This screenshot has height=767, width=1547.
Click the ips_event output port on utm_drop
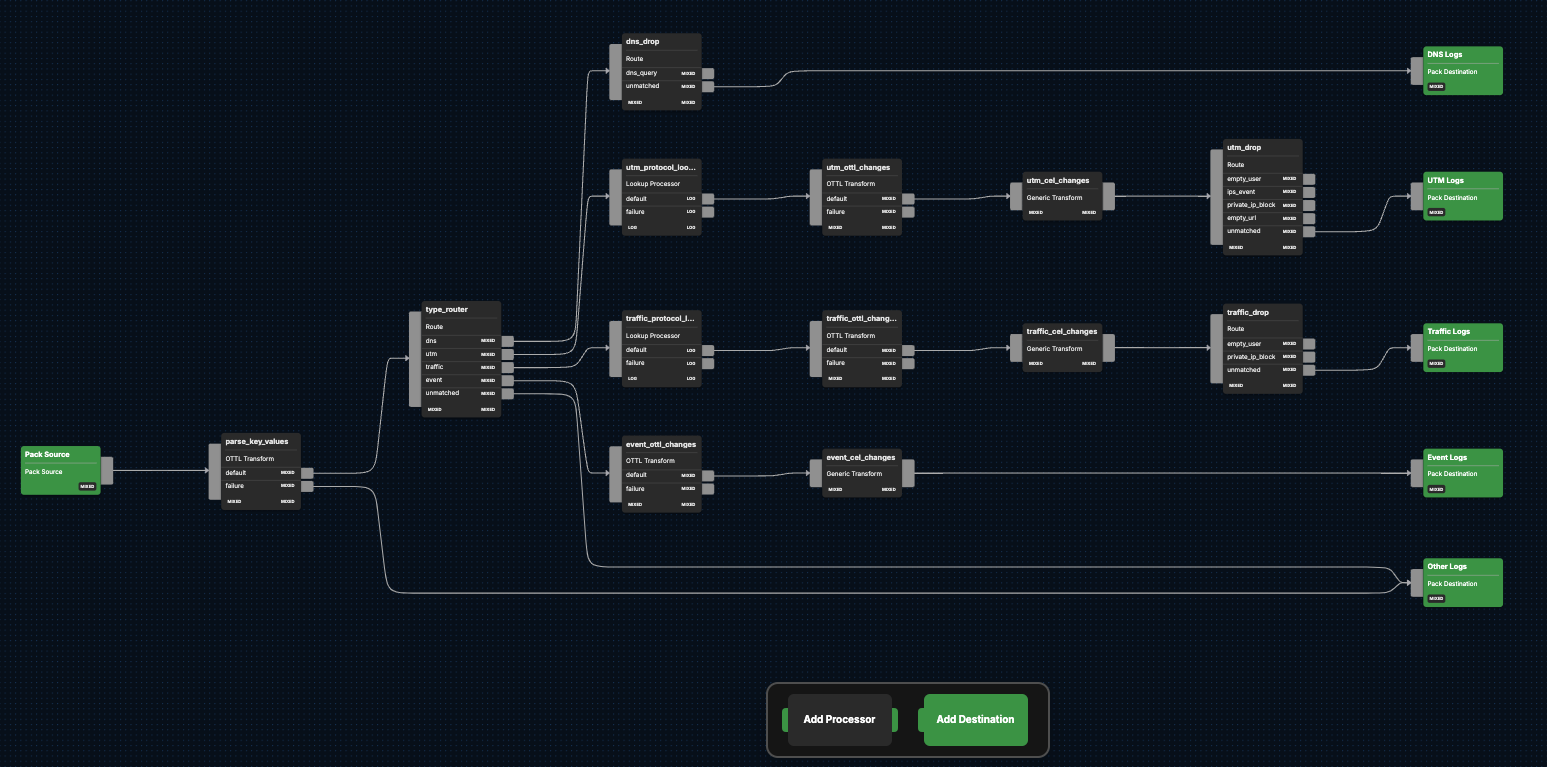point(1309,192)
